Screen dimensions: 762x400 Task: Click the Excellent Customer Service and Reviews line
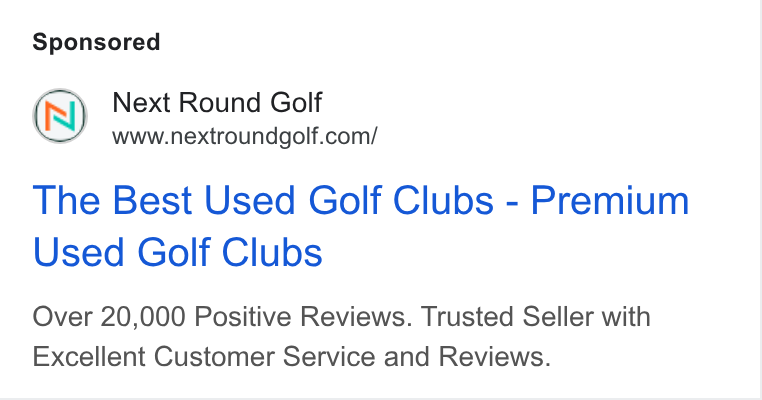292,356
